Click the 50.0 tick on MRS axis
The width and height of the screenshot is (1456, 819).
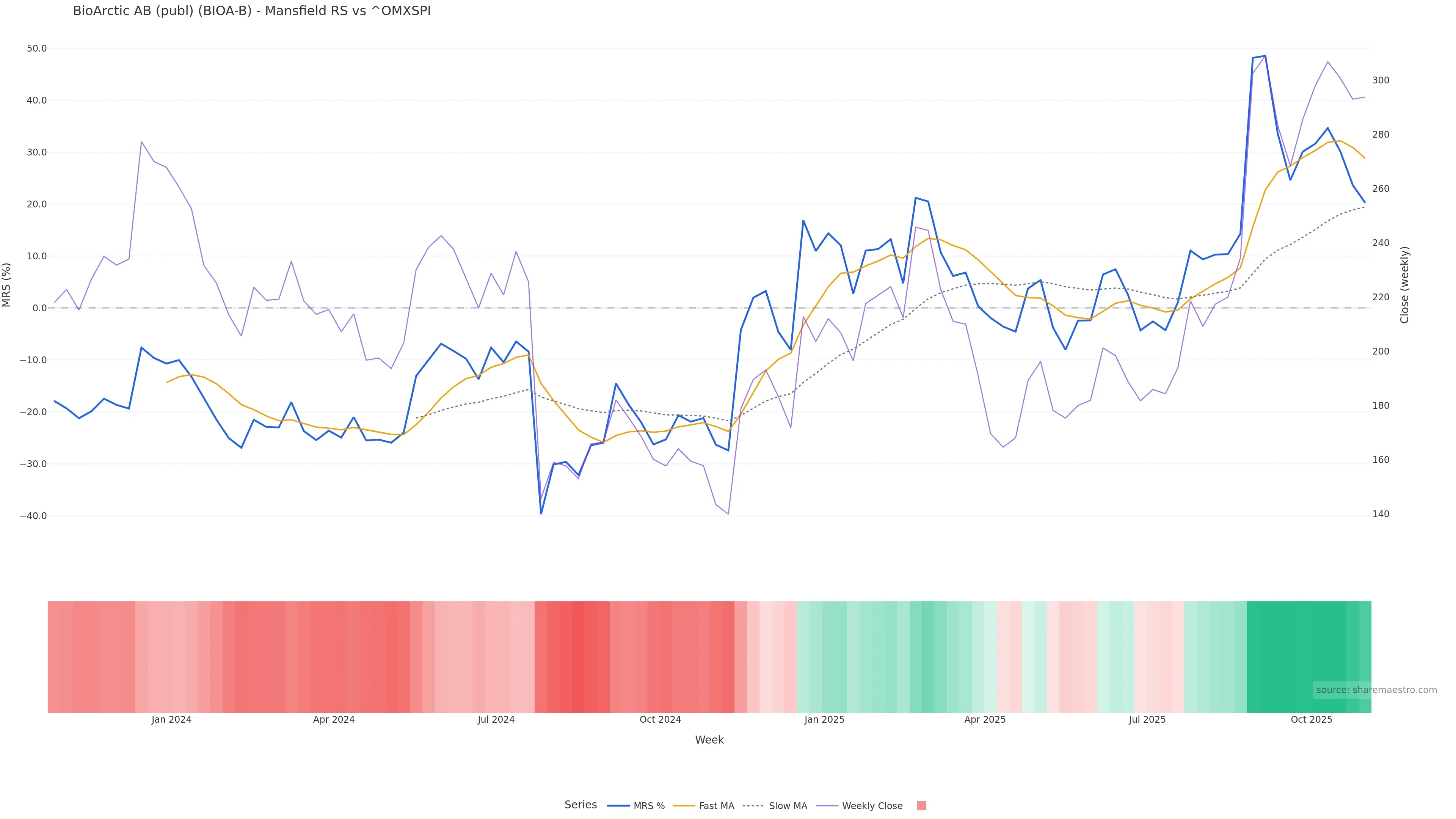(37, 49)
